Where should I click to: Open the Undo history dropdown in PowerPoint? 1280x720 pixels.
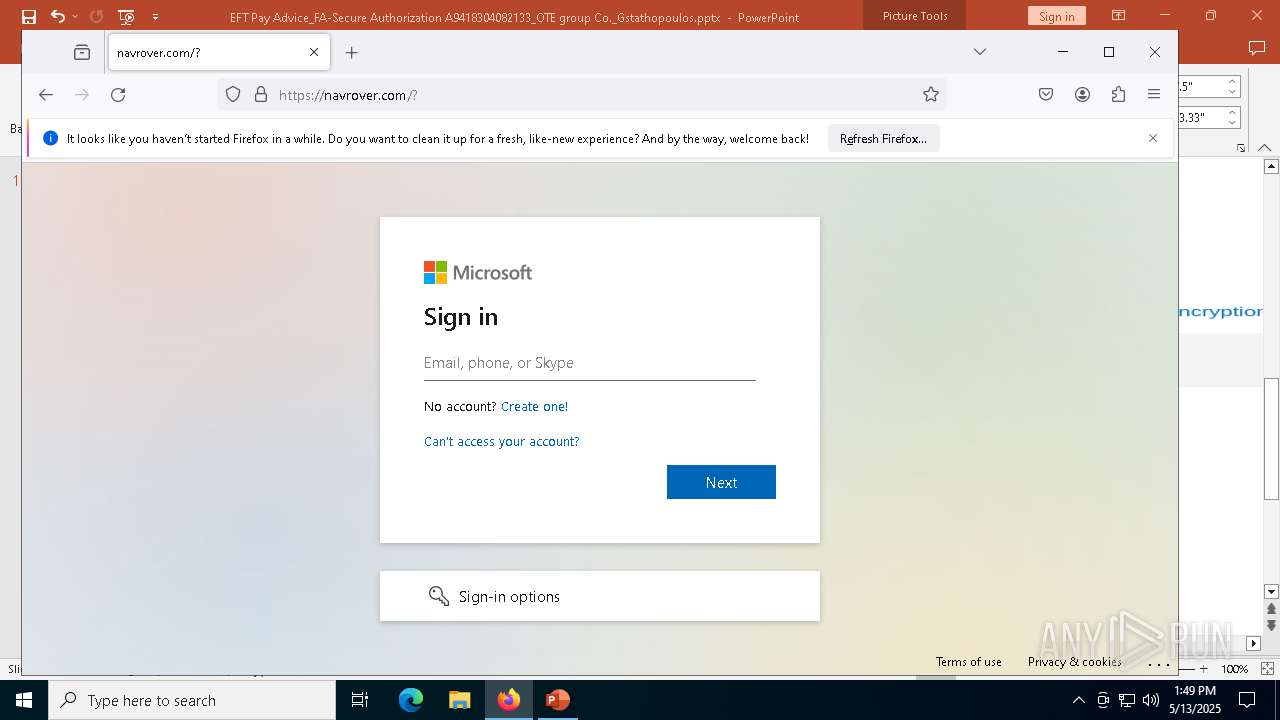[75, 16]
